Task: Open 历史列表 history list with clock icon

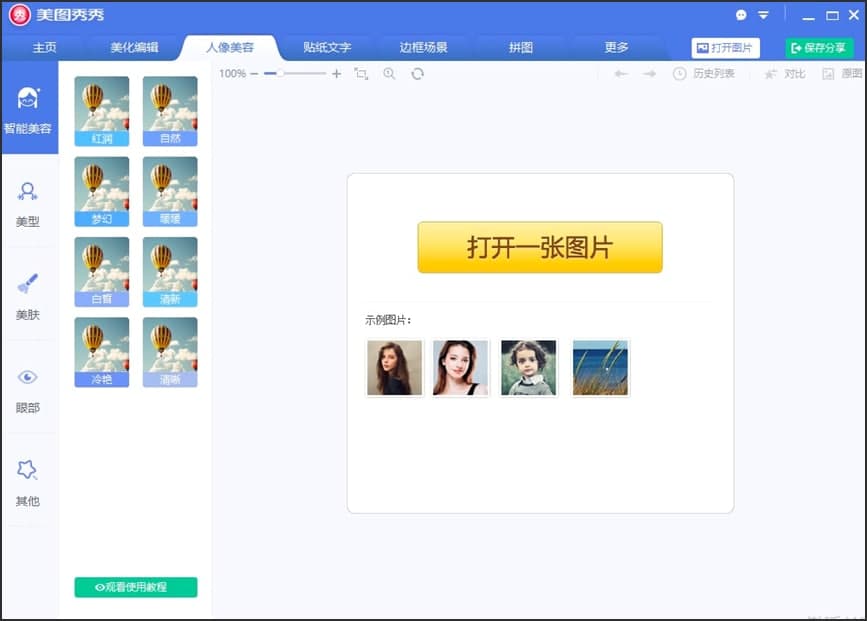Action: (709, 73)
